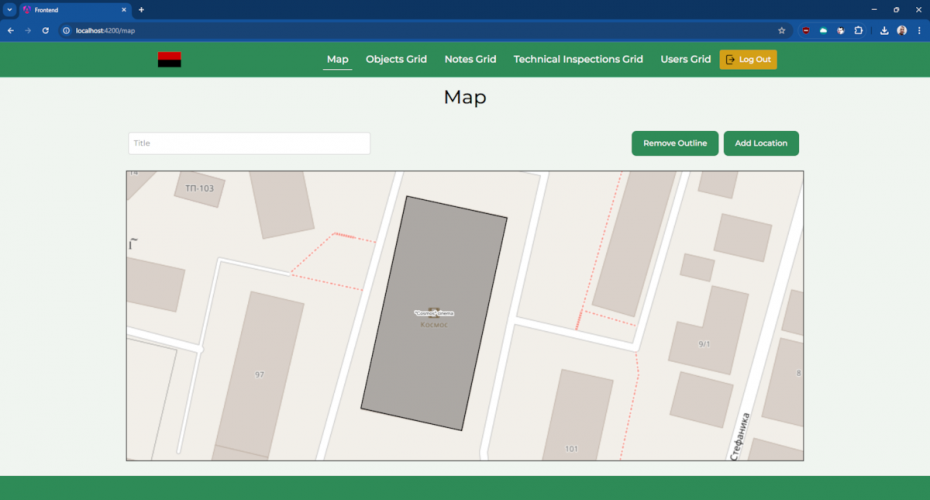
Task: Bookmark this page with the star icon
Action: [x=781, y=31]
